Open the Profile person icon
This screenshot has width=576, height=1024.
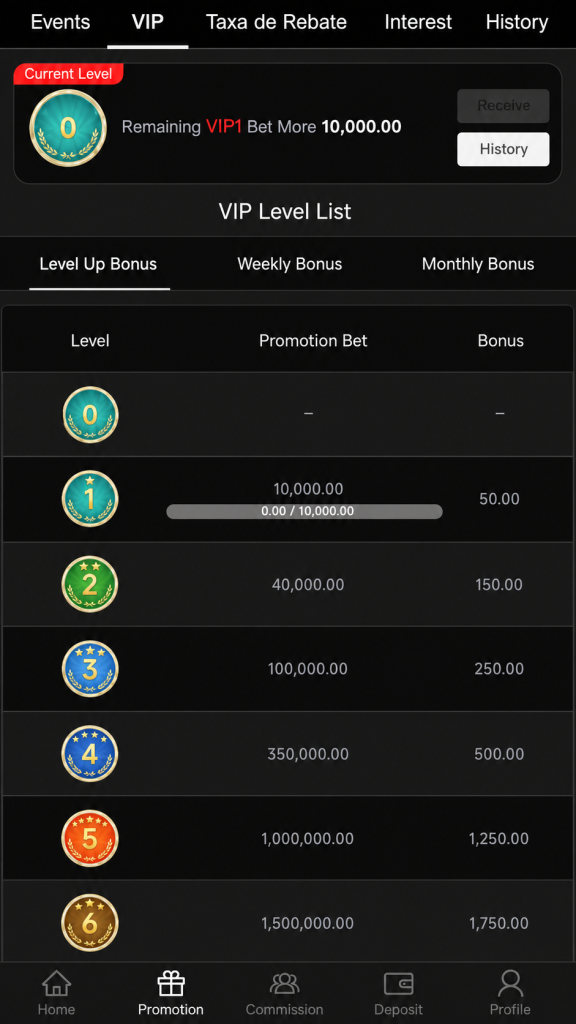[x=510, y=984]
